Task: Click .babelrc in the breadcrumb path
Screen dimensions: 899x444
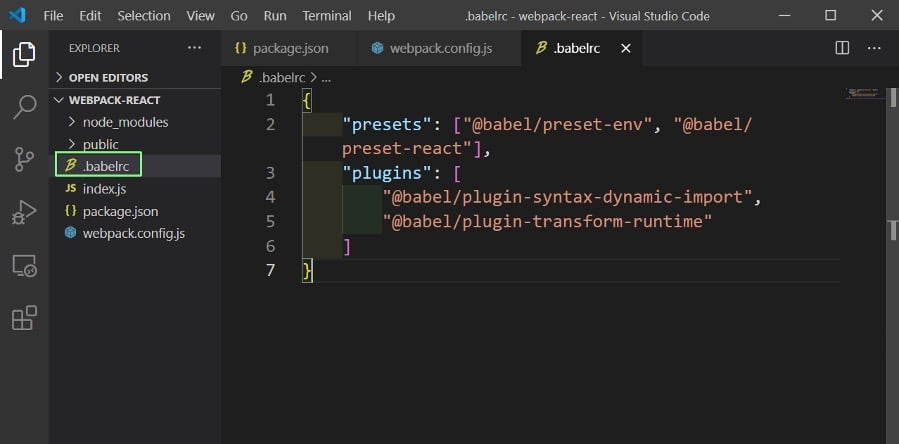Action: (282, 77)
